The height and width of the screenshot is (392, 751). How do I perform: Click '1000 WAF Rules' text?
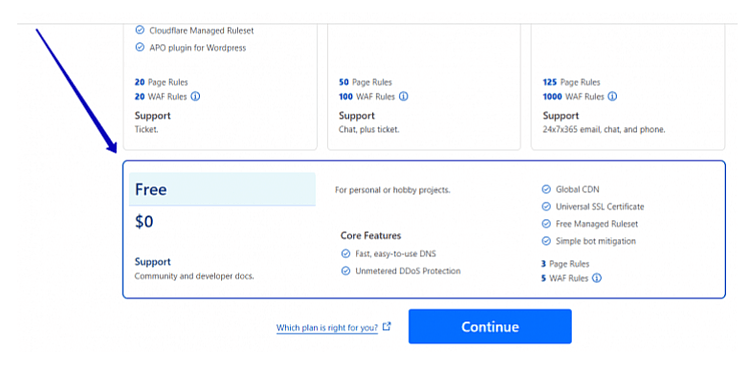[573, 96]
